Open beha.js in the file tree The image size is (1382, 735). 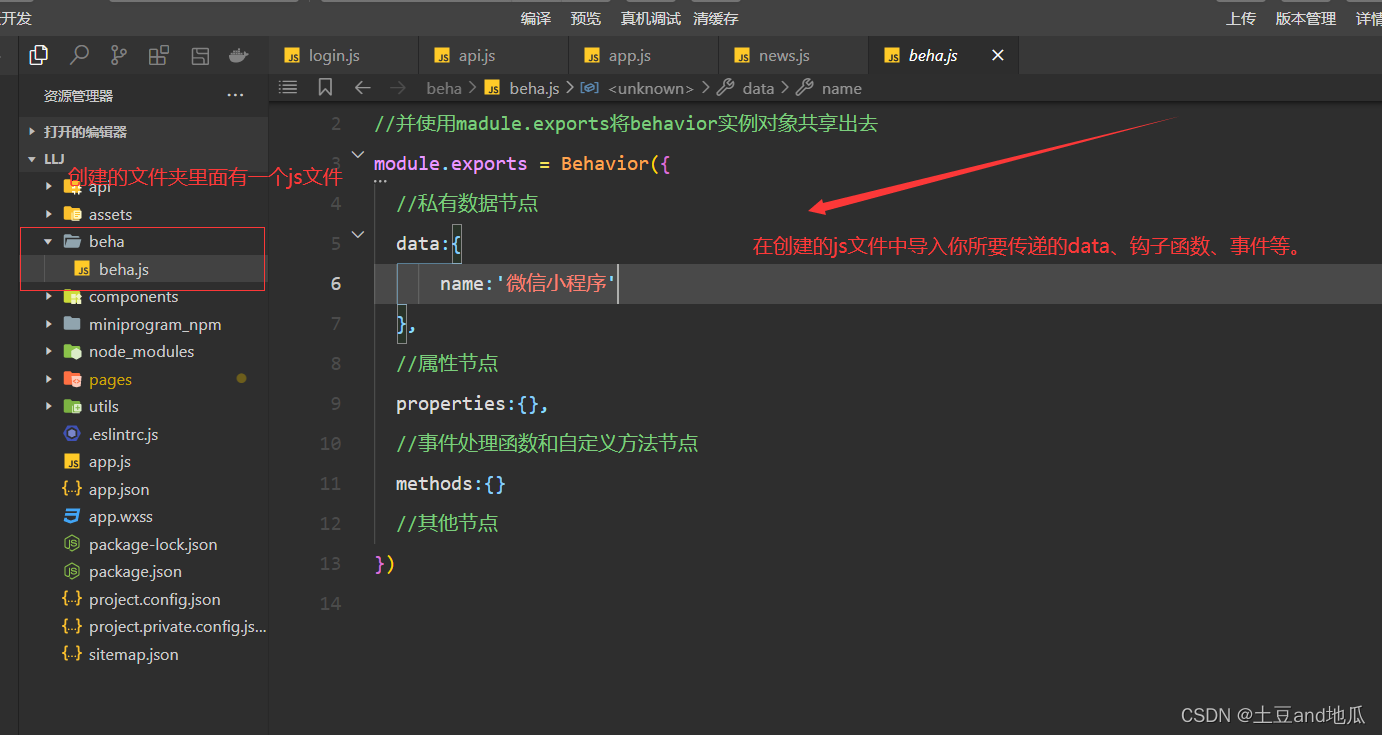pyautogui.click(x=143, y=269)
